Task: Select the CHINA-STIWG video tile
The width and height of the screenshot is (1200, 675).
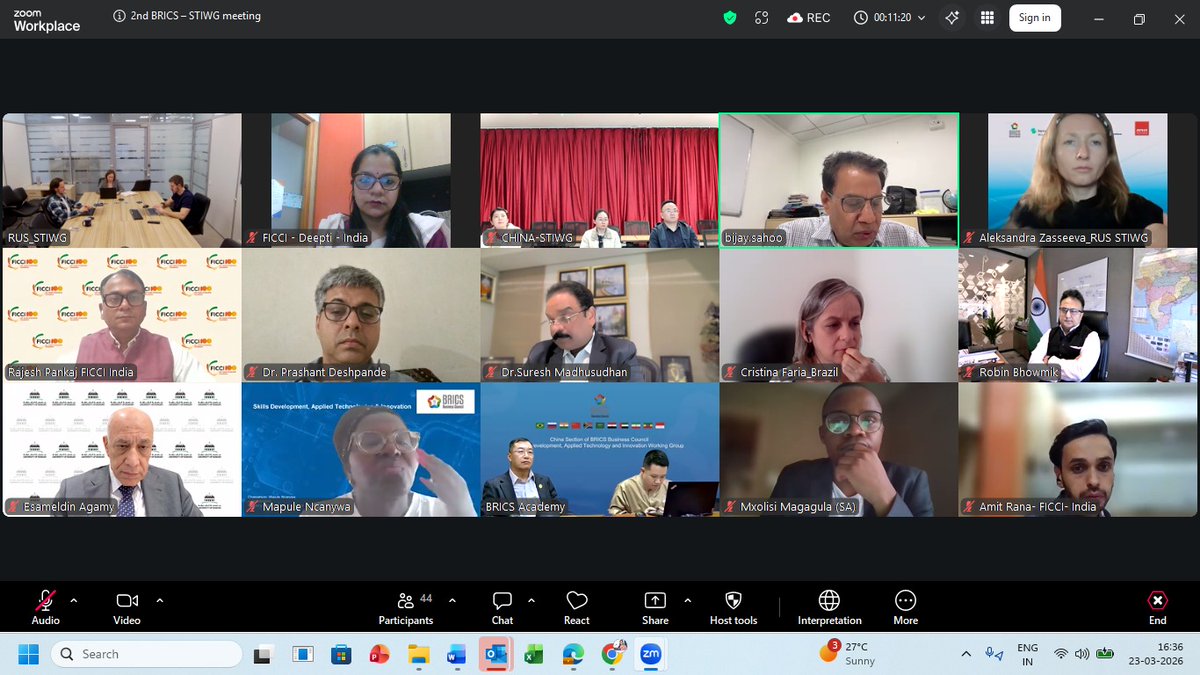Action: pos(599,180)
